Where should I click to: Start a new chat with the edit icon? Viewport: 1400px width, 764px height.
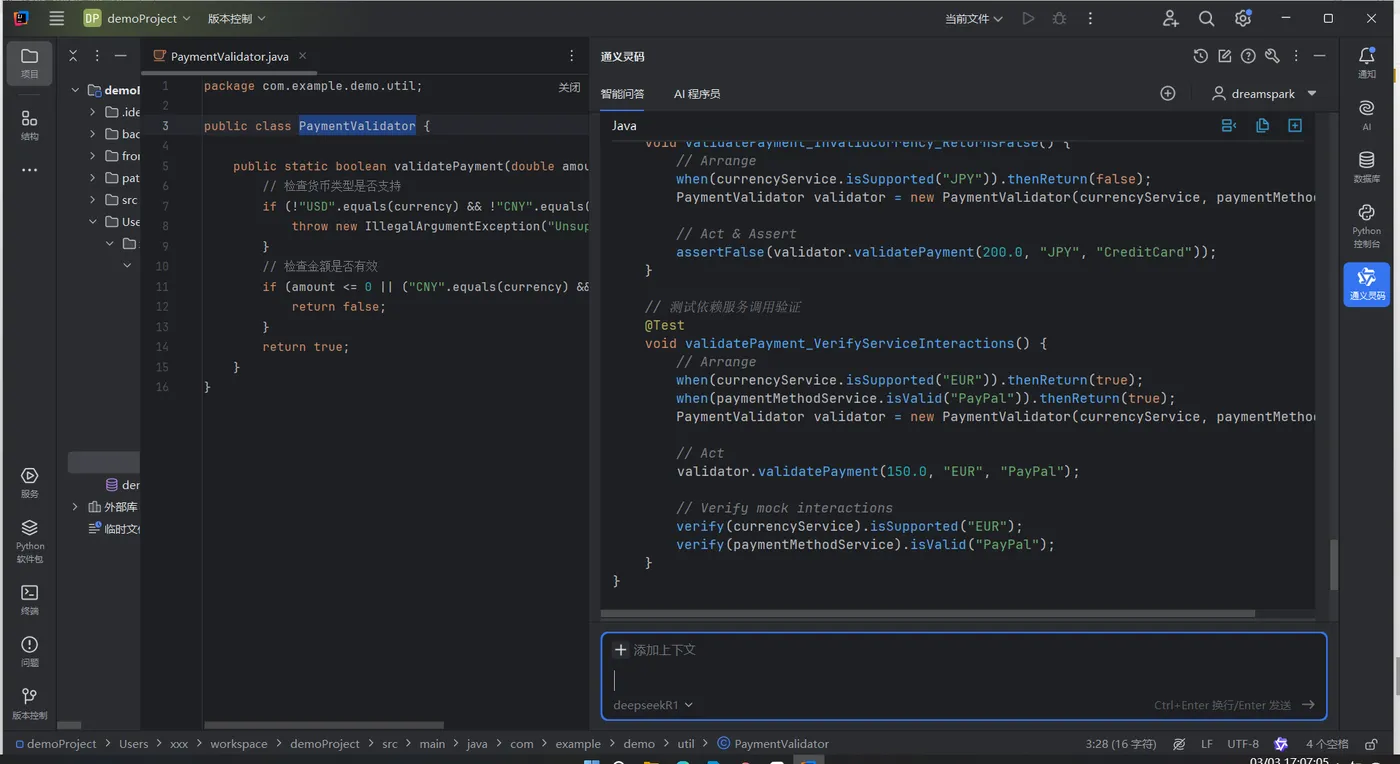(1224, 57)
